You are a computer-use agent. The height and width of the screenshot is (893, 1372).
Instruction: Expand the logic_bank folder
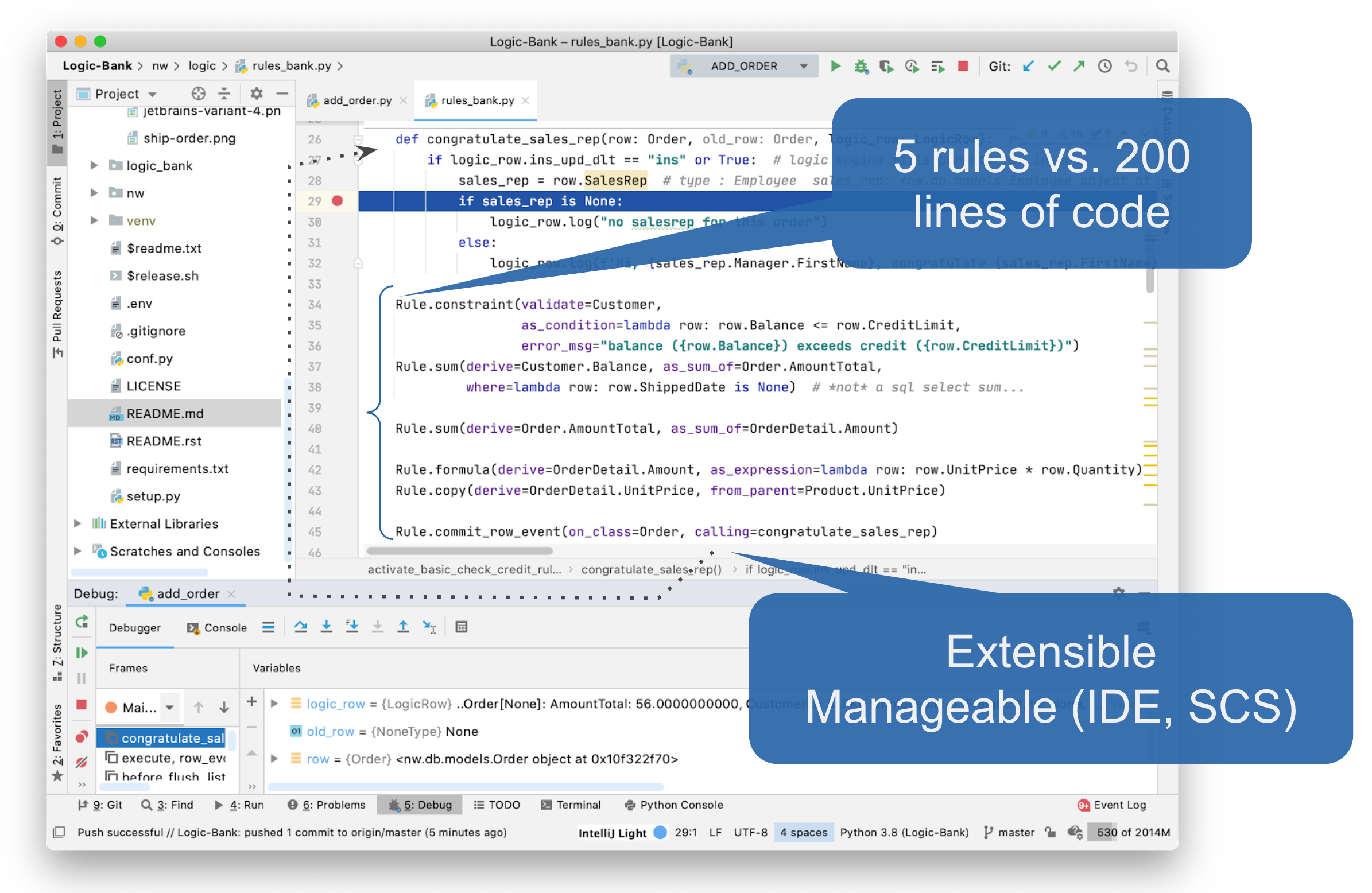[94, 165]
